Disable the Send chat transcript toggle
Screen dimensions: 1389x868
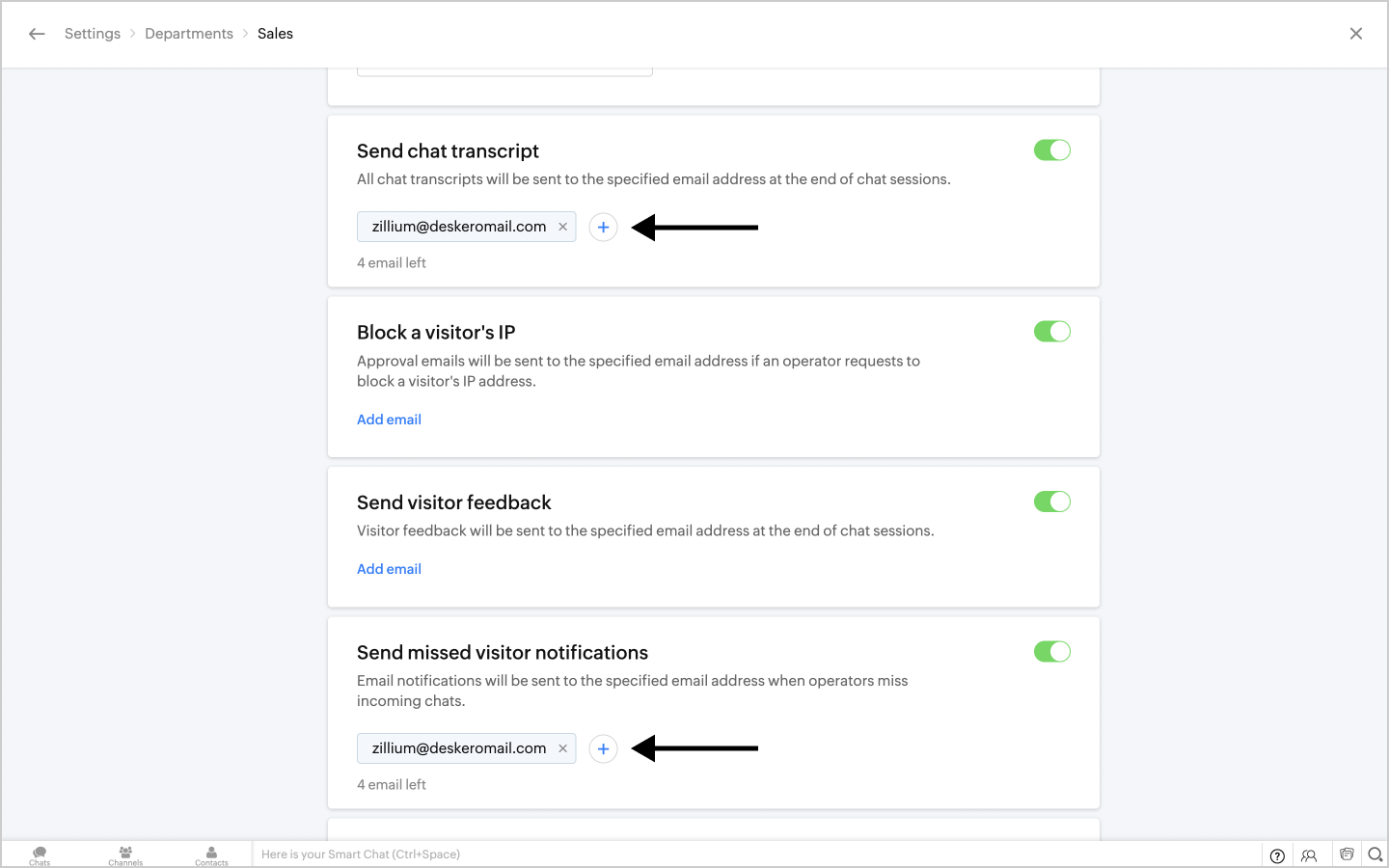pos(1051,150)
